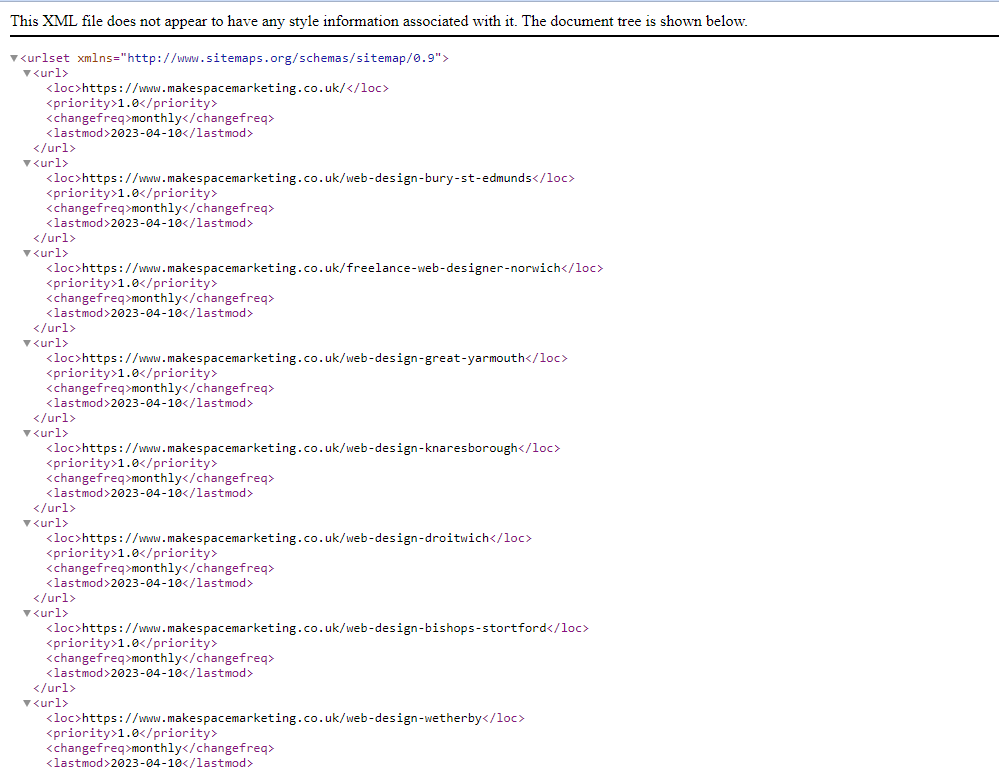Click lastmod 2023-04-10 under knaresborough url

[150, 493]
